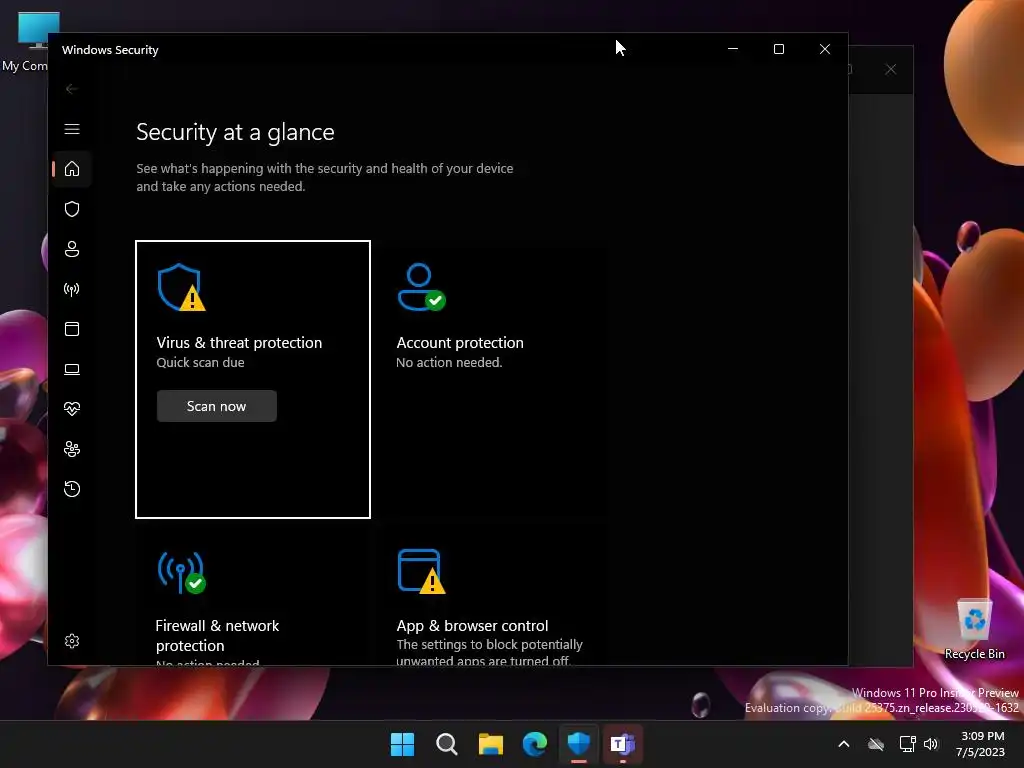Open taskbar Search
The width and height of the screenshot is (1024, 768).
pos(447,744)
